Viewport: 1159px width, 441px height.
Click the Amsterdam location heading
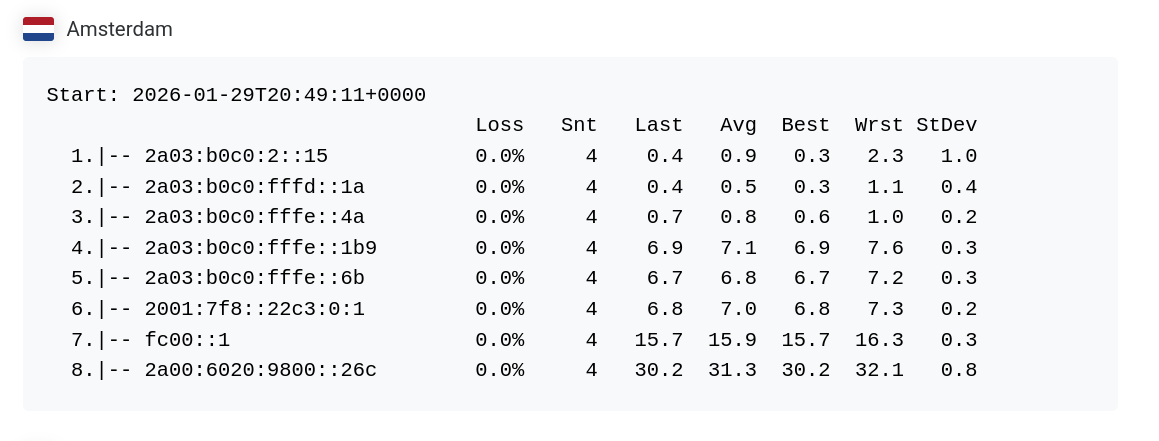click(120, 29)
